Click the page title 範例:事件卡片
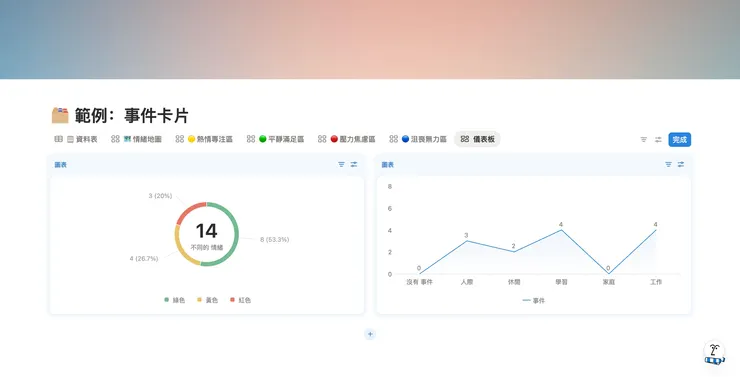This screenshot has width=740, height=377. pyautogui.click(x=132, y=116)
